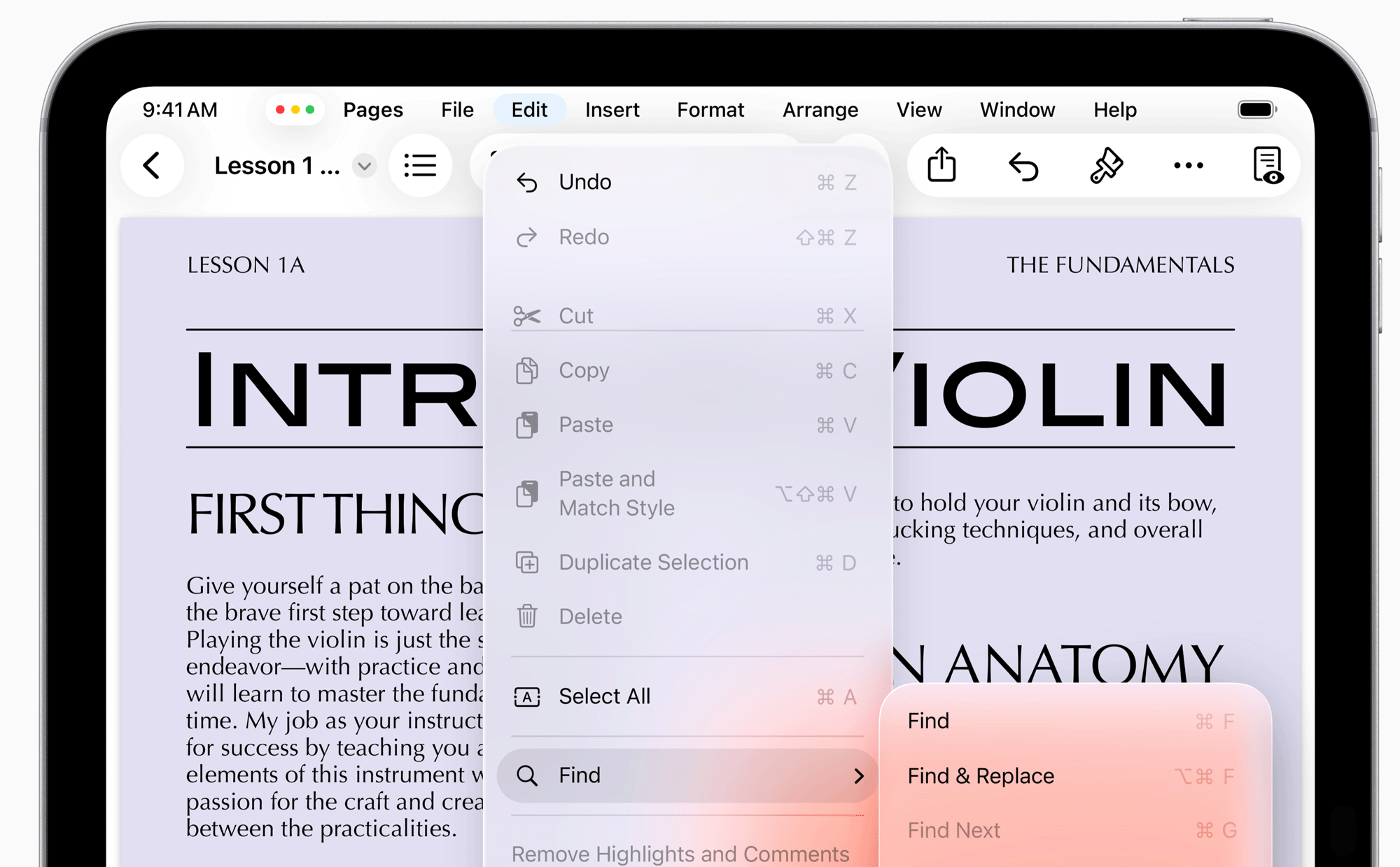Click the toolbar Undo arrow icon

tap(1023, 167)
